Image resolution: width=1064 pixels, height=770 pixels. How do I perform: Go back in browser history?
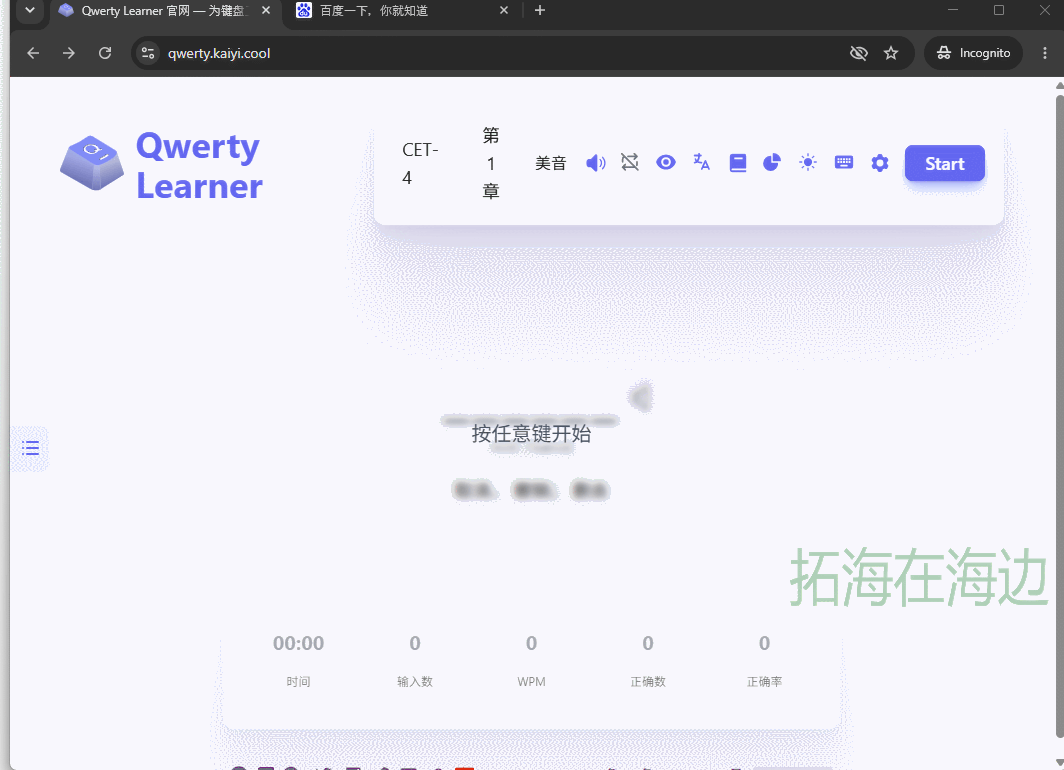click(x=33, y=53)
